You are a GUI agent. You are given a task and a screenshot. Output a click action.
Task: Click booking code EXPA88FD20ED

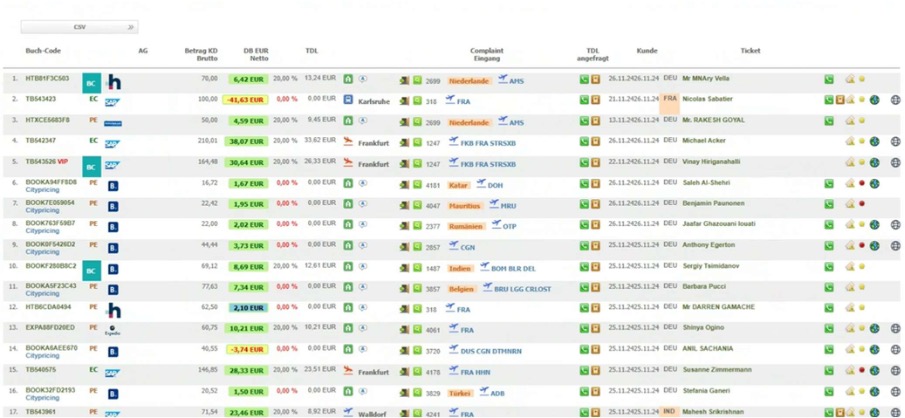pyautogui.click(x=50, y=327)
